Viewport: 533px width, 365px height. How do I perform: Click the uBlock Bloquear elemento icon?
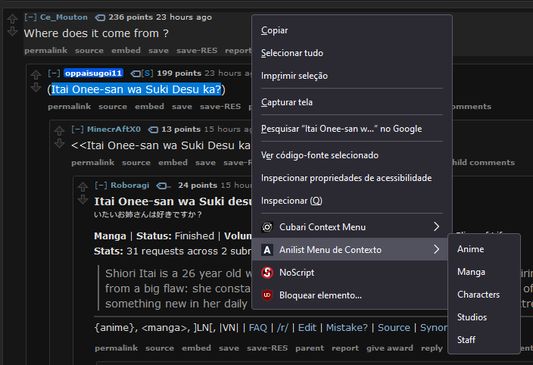267,295
